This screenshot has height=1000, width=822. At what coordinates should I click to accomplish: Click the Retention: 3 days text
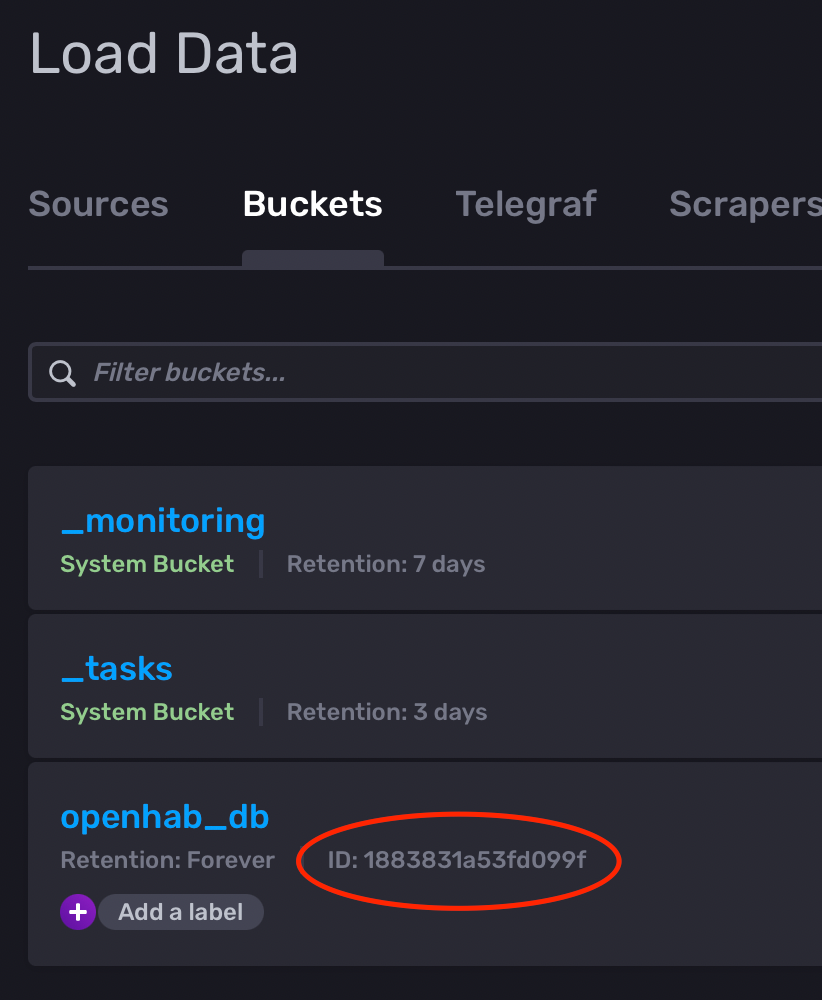click(387, 712)
